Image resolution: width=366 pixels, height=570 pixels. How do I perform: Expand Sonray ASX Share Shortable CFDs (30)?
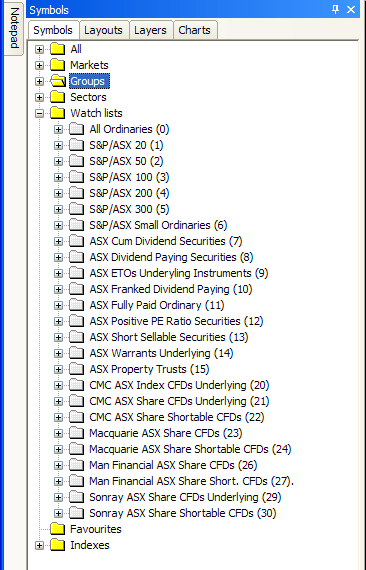(x=58, y=513)
